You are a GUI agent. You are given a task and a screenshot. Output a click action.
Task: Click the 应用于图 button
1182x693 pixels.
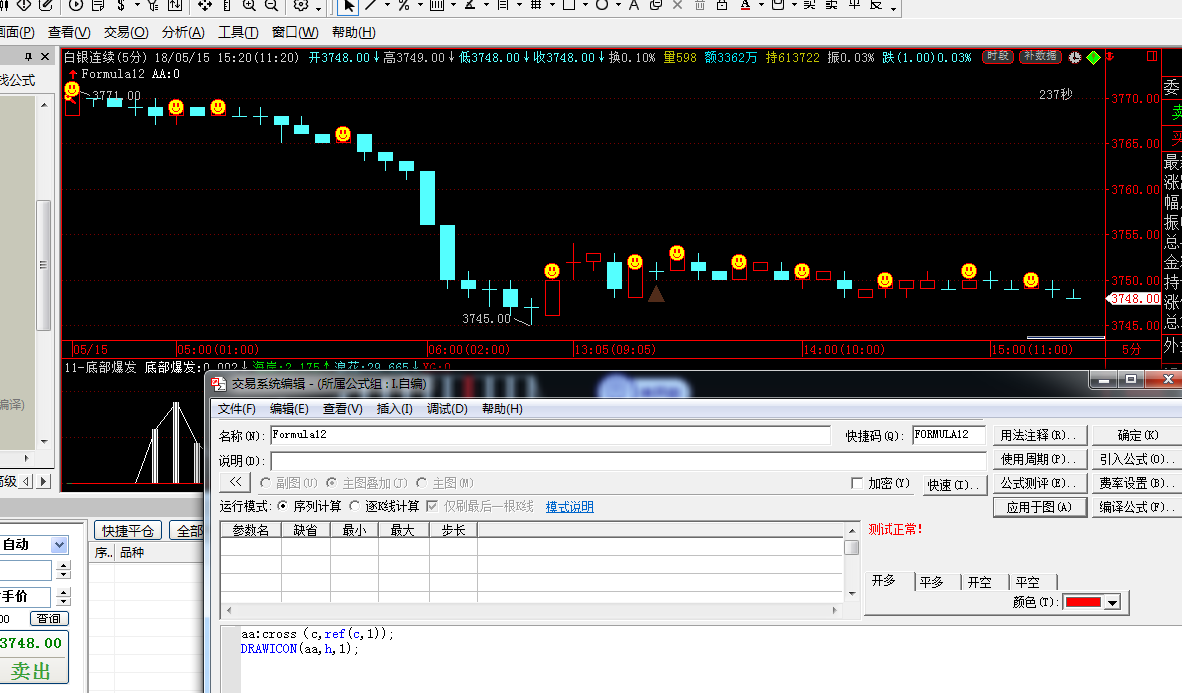[x=1039, y=507]
